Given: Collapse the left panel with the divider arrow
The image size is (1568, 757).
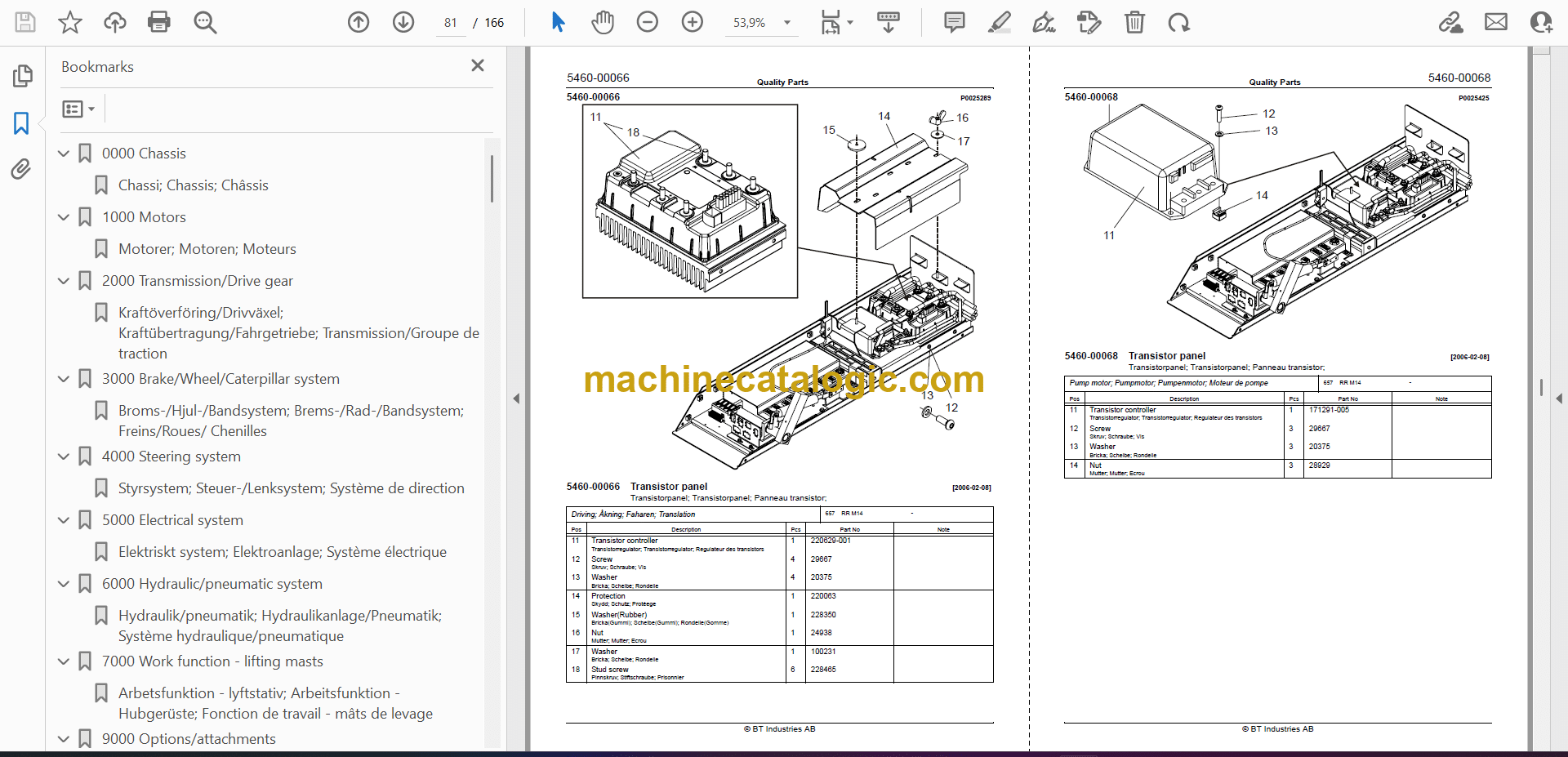Looking at the screenshot, I should 516,399.
